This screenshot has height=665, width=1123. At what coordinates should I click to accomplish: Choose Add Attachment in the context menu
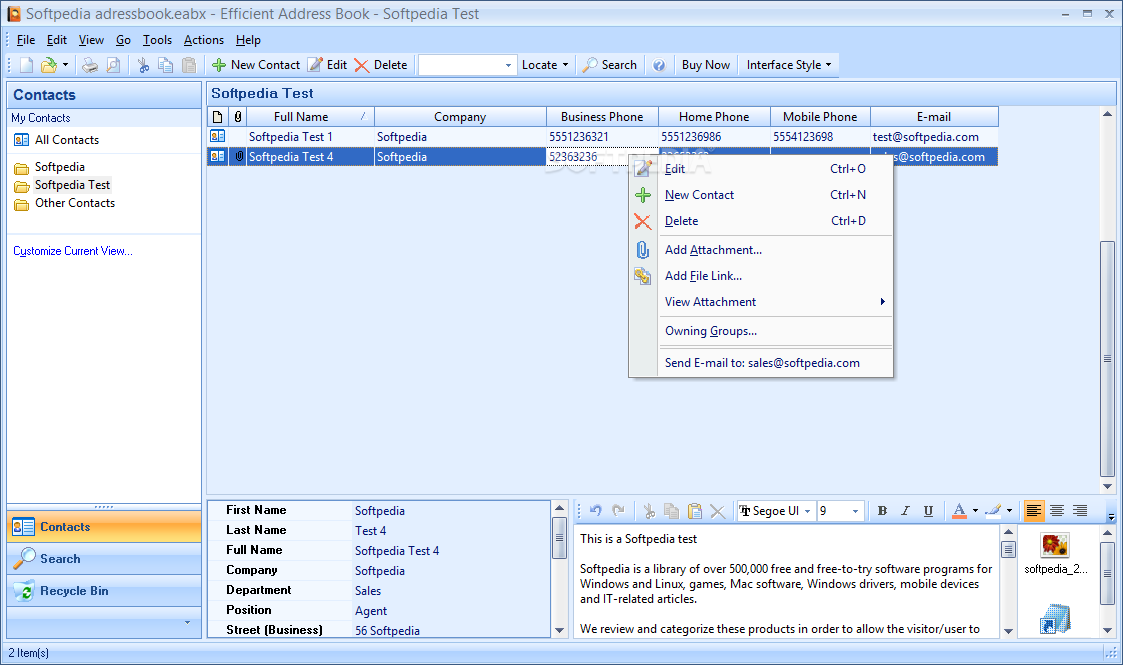click(x=761, y=250)
